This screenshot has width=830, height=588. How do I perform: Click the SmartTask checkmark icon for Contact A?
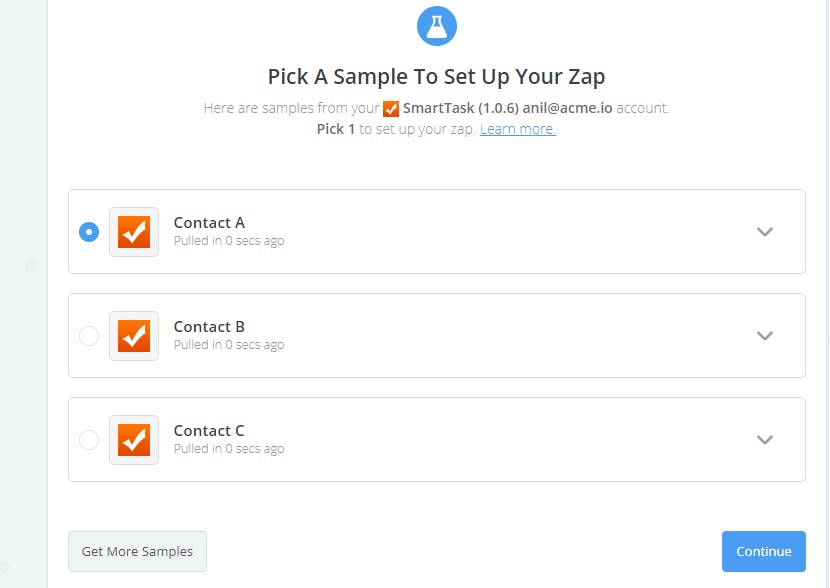(x=134, y=232)
